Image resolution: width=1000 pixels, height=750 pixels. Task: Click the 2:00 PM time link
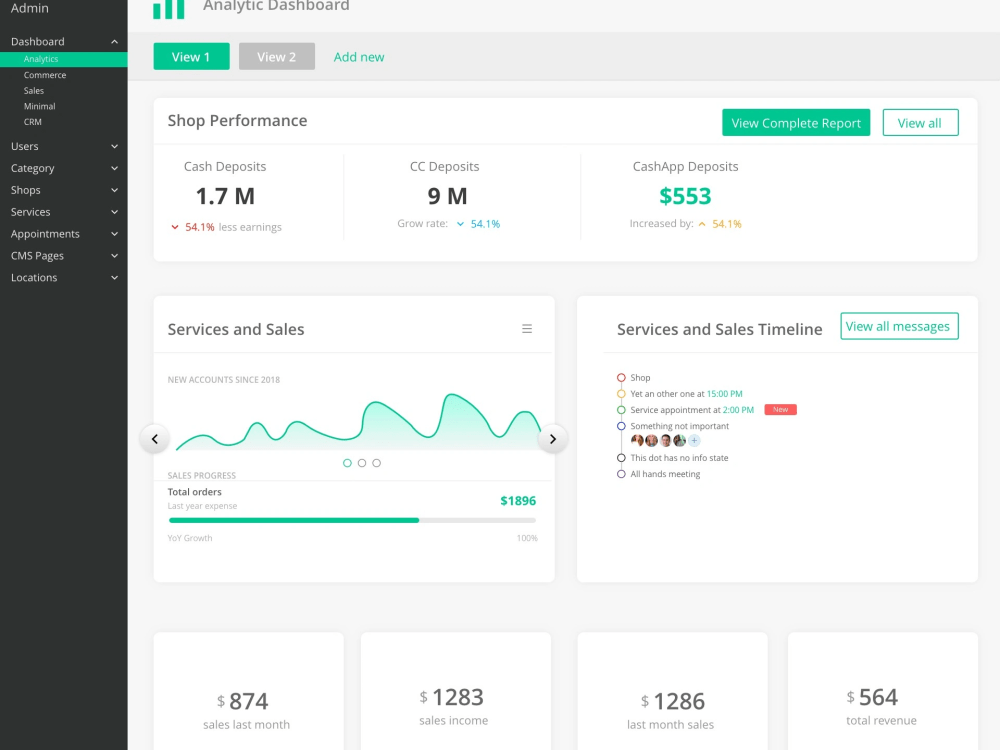738,409
